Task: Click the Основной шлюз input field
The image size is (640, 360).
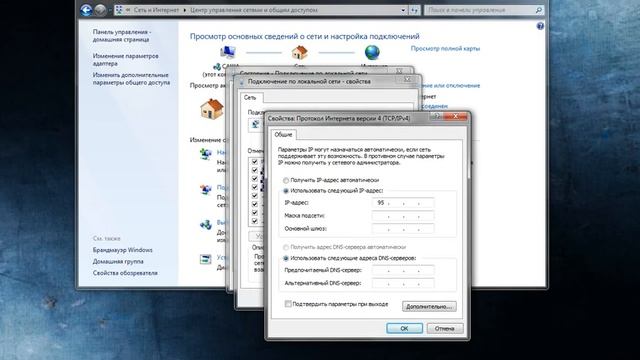Action: [403, 229]
